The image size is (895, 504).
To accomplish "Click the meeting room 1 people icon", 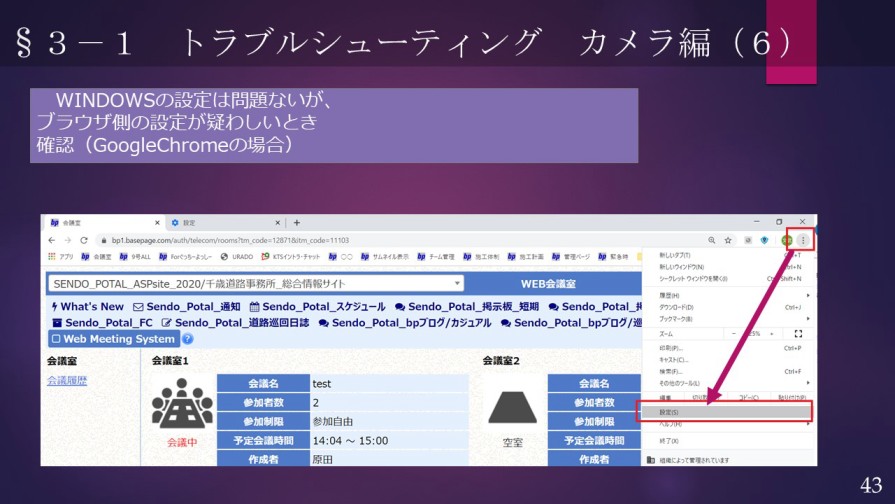I will [x=182, y=403].
